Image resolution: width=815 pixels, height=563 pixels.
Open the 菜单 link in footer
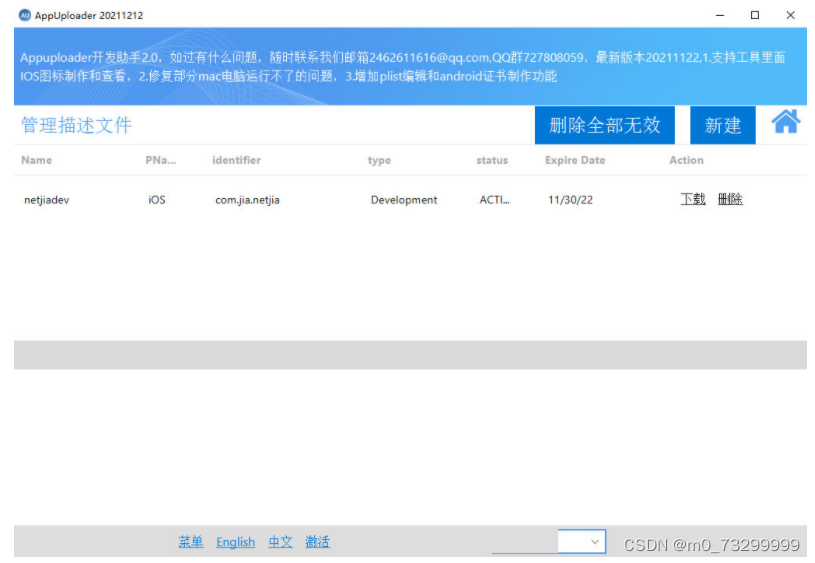(x=191, y=542)
